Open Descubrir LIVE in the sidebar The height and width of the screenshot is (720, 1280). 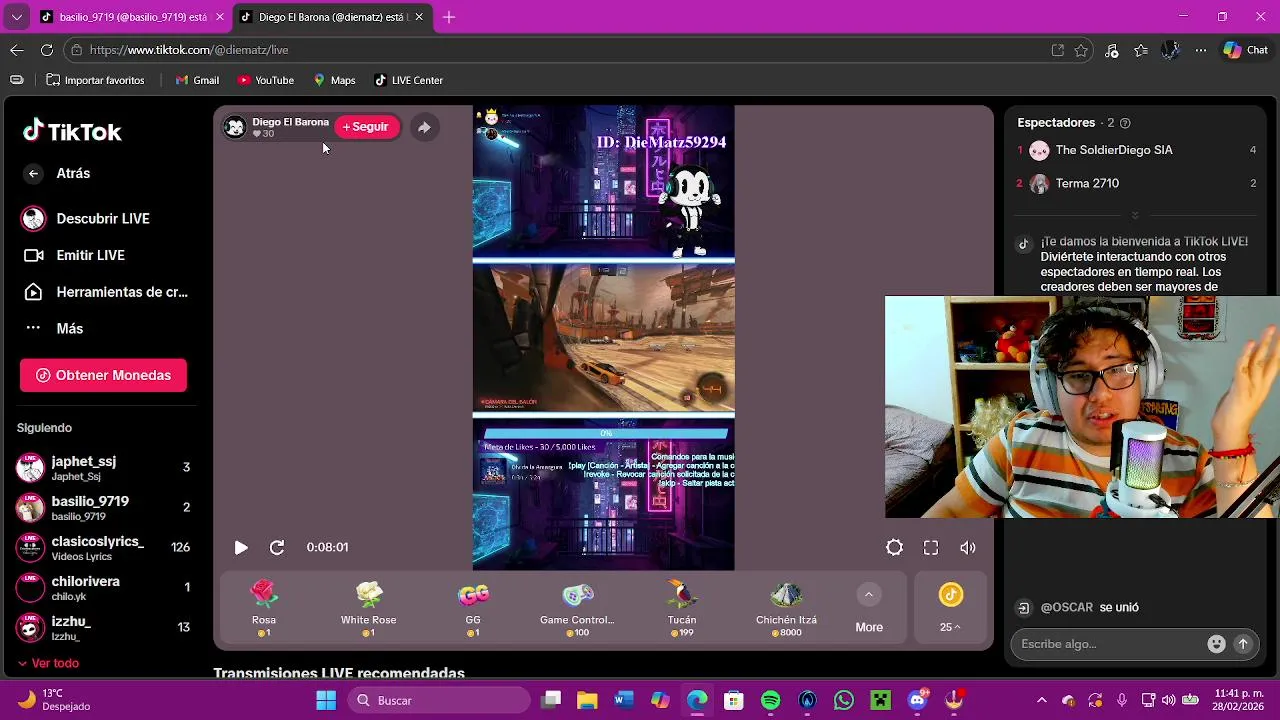(86, 218)
